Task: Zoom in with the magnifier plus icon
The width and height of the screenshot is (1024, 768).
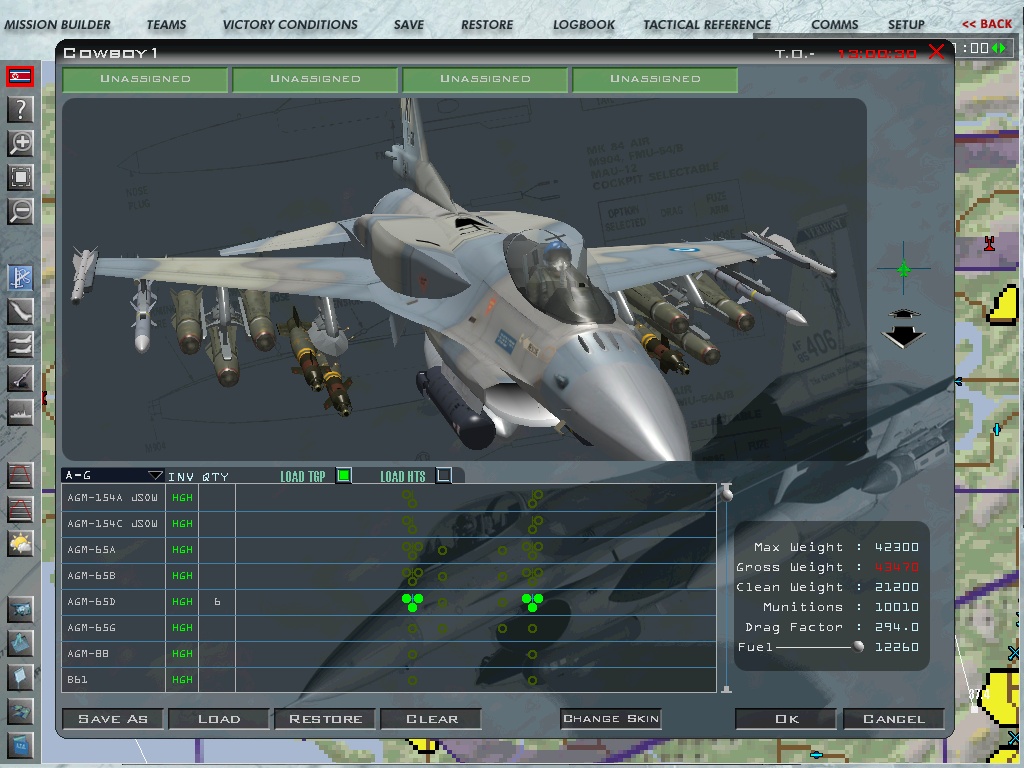Action: [20, 143]
